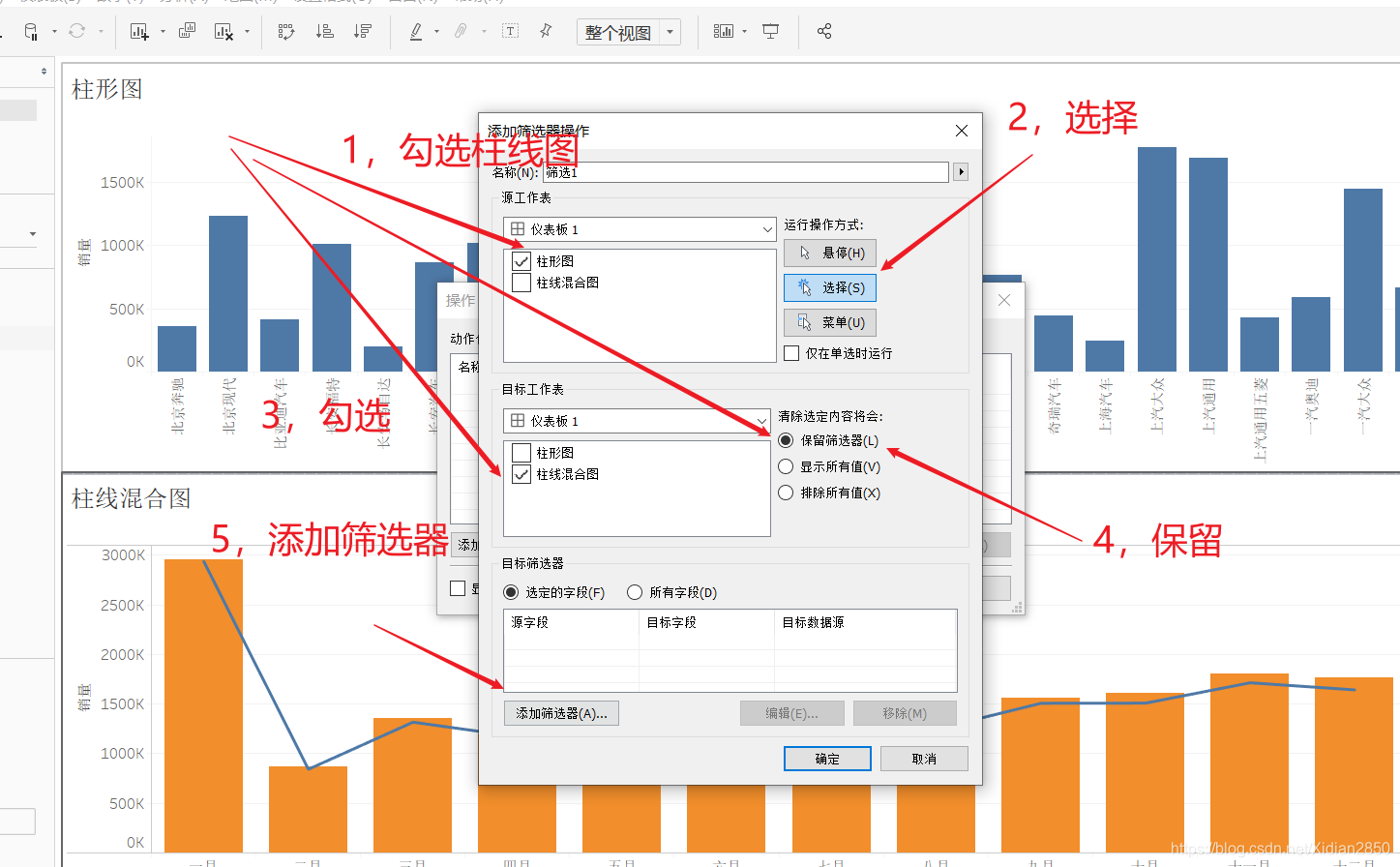Expand new worksheet dropdown arrow

click(x=163, y=32)
